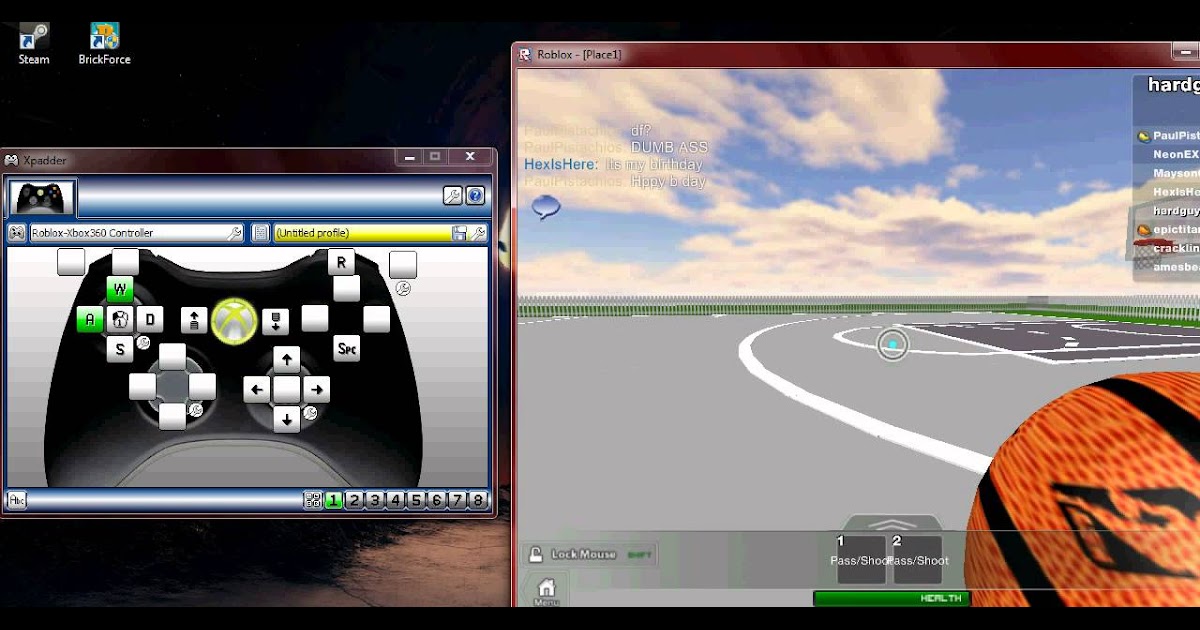Switch to set 4 in Xpadder

coord(396,501)
